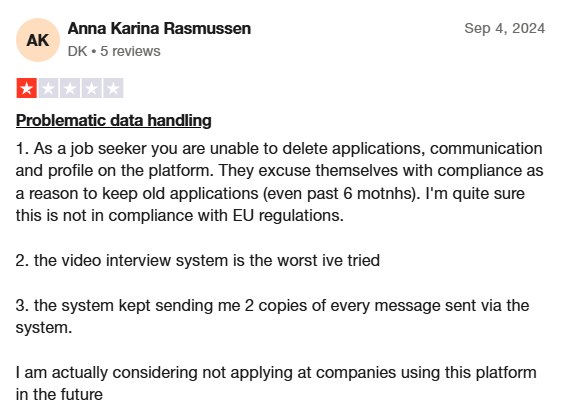Click the text about video interview system
The image size is (585, 414).
[x=198, y=260]
